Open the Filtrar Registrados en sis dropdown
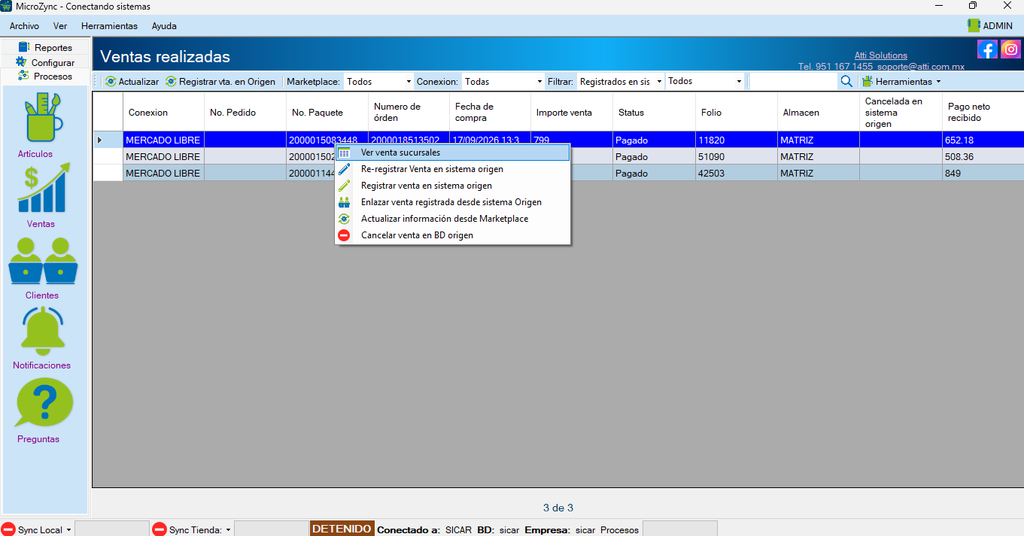 [x=620, y=82]
